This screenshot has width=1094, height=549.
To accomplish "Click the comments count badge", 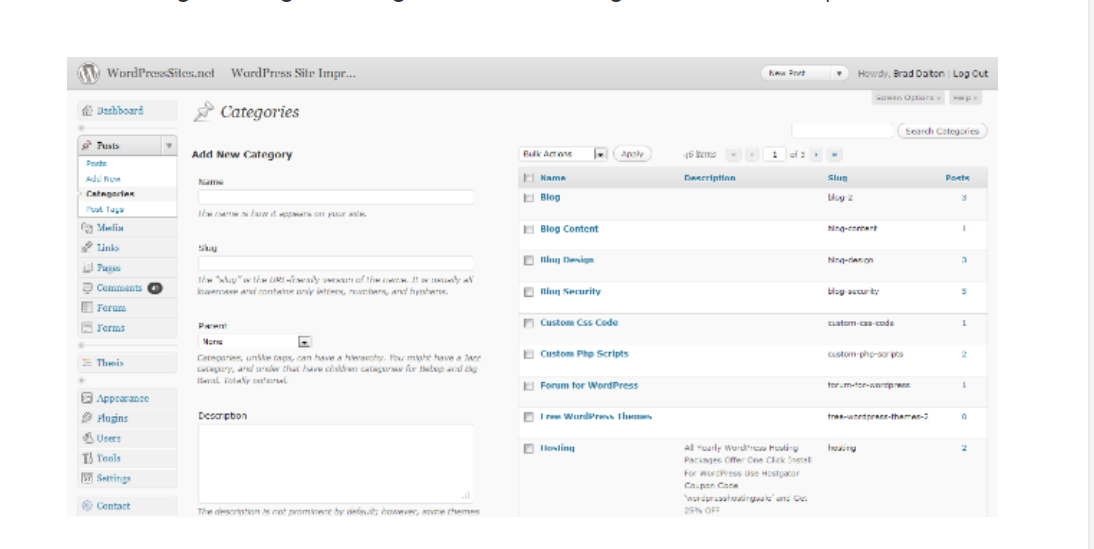I will point(155,288).
